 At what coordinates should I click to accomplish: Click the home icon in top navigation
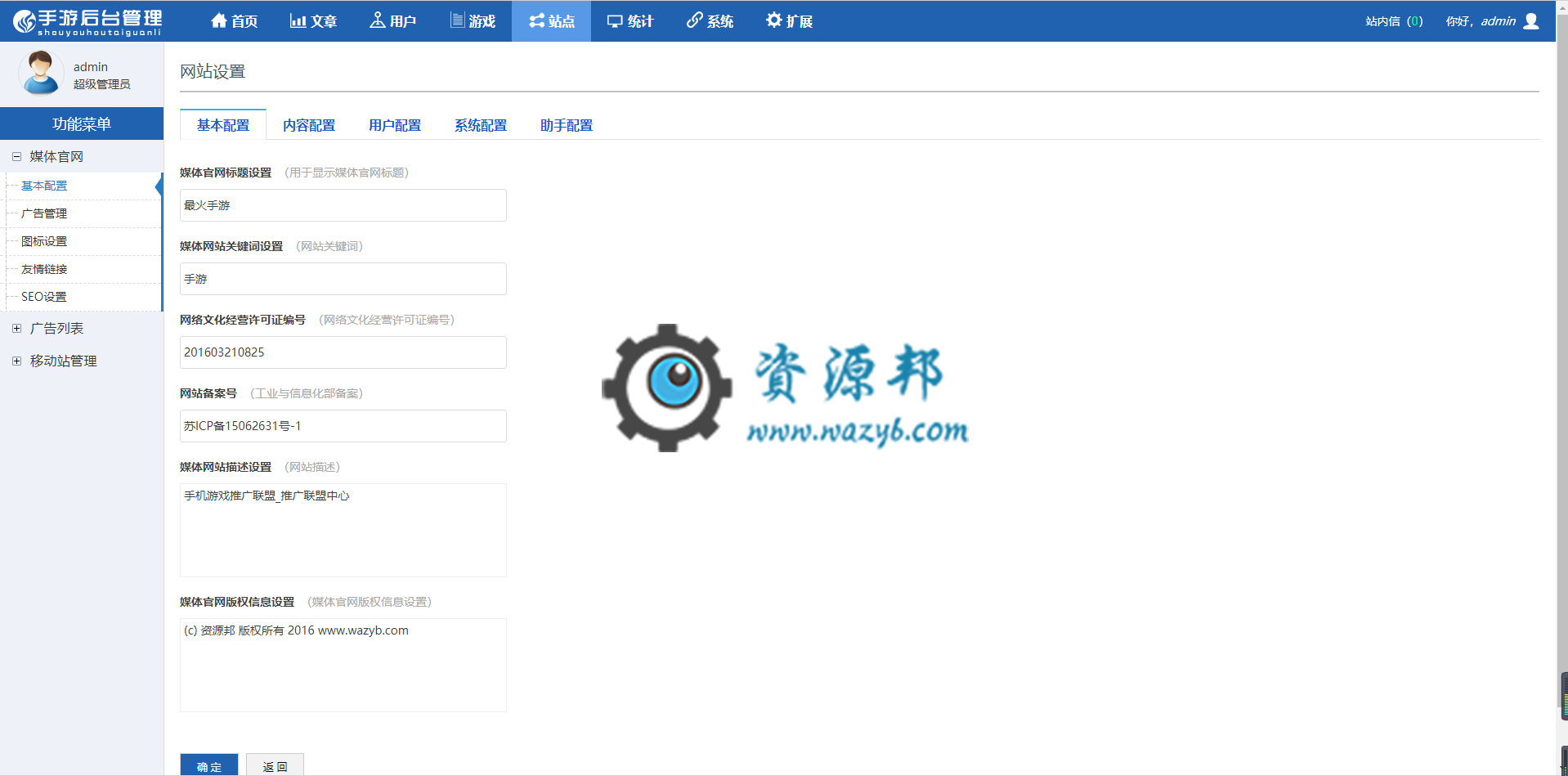point(218,20)
